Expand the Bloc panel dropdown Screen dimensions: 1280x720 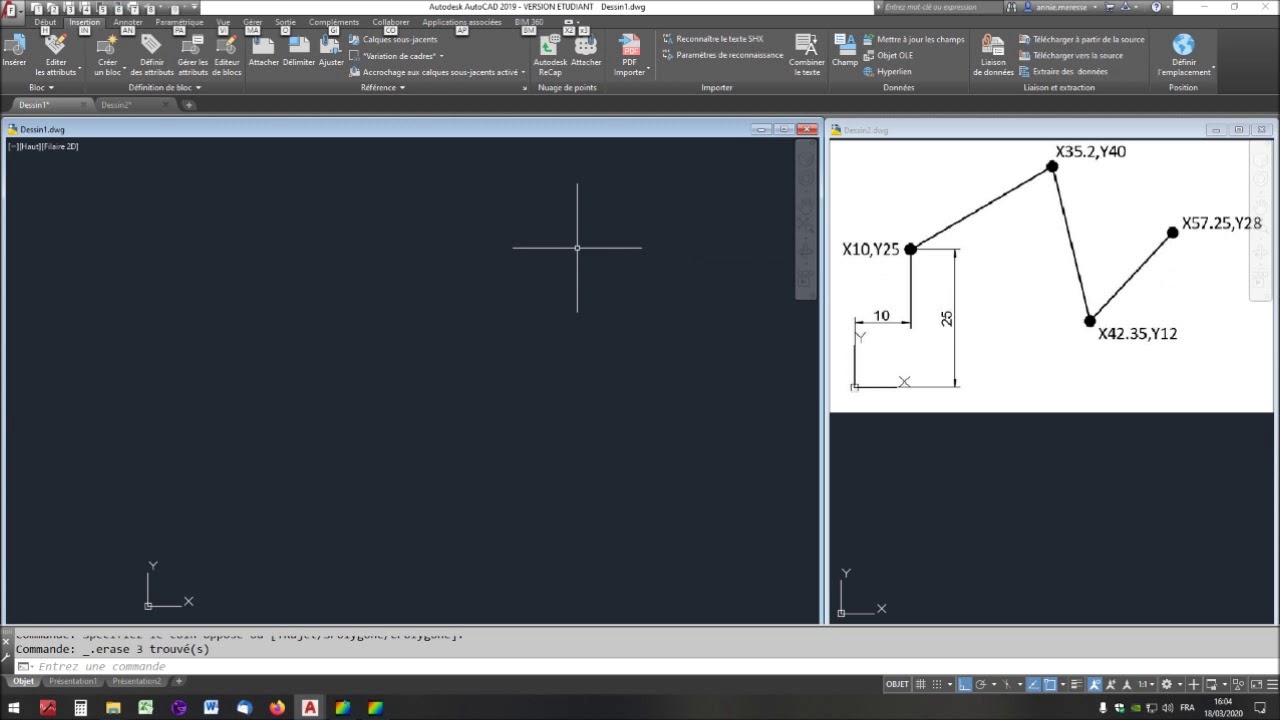[42, 87]
